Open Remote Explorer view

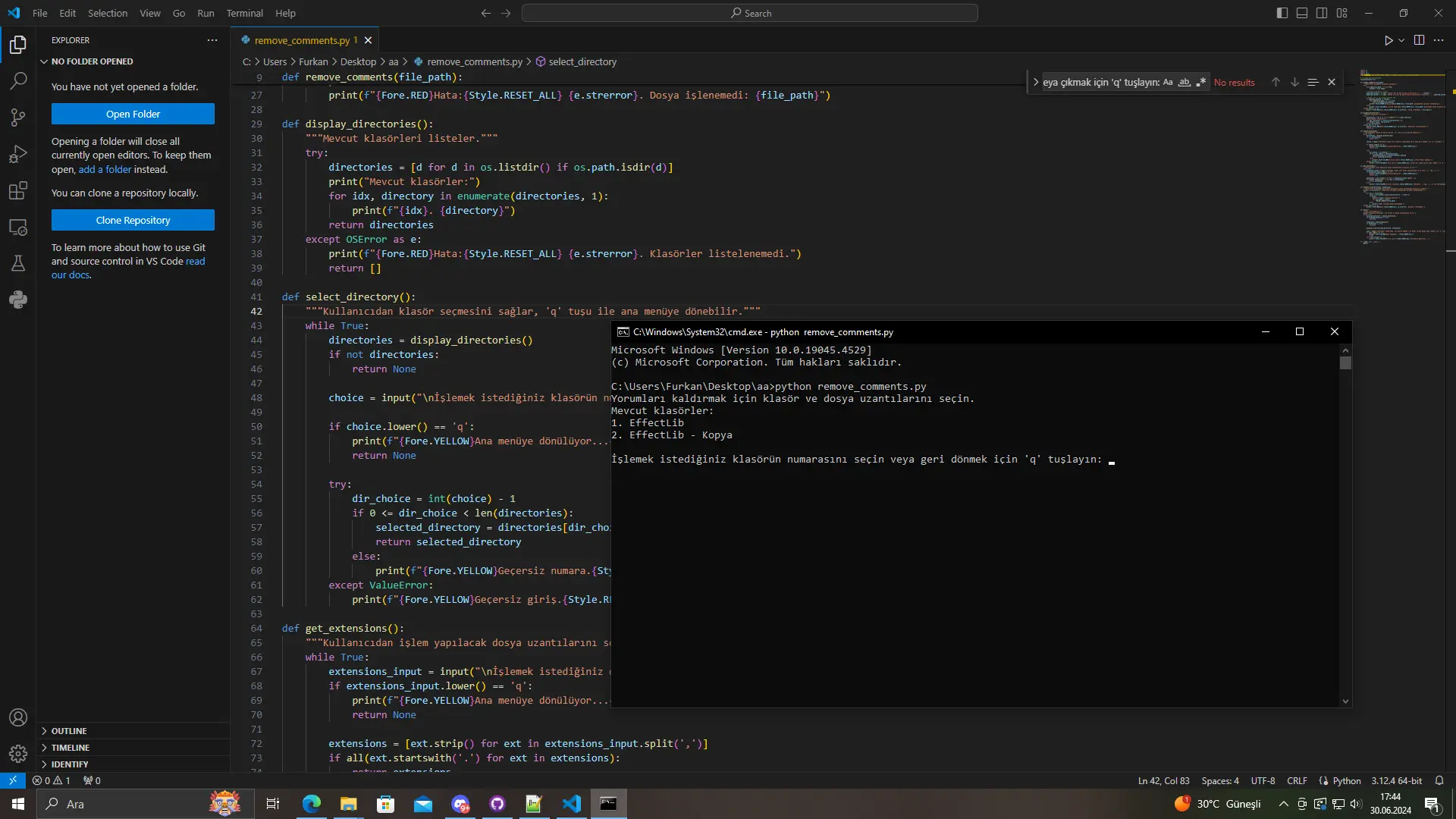tap(18, 227)
